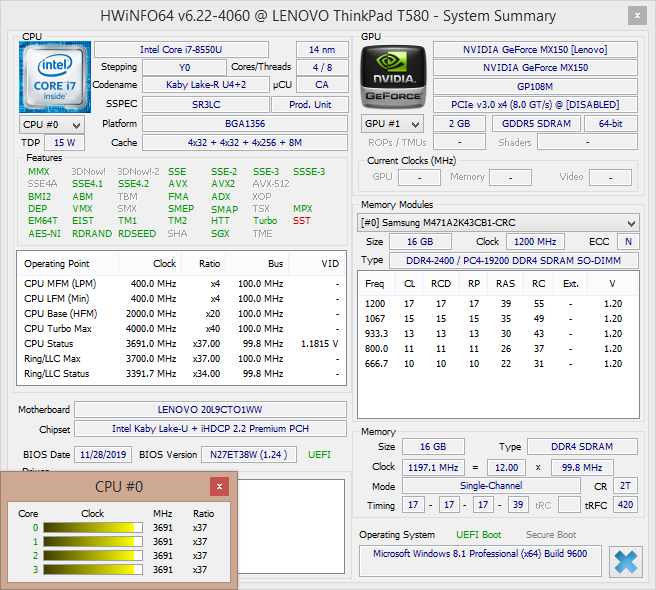The width and height of the screenshot is (656, 590).
Task: Click the Prod. Unit field
Action: (x=310, y=105)
